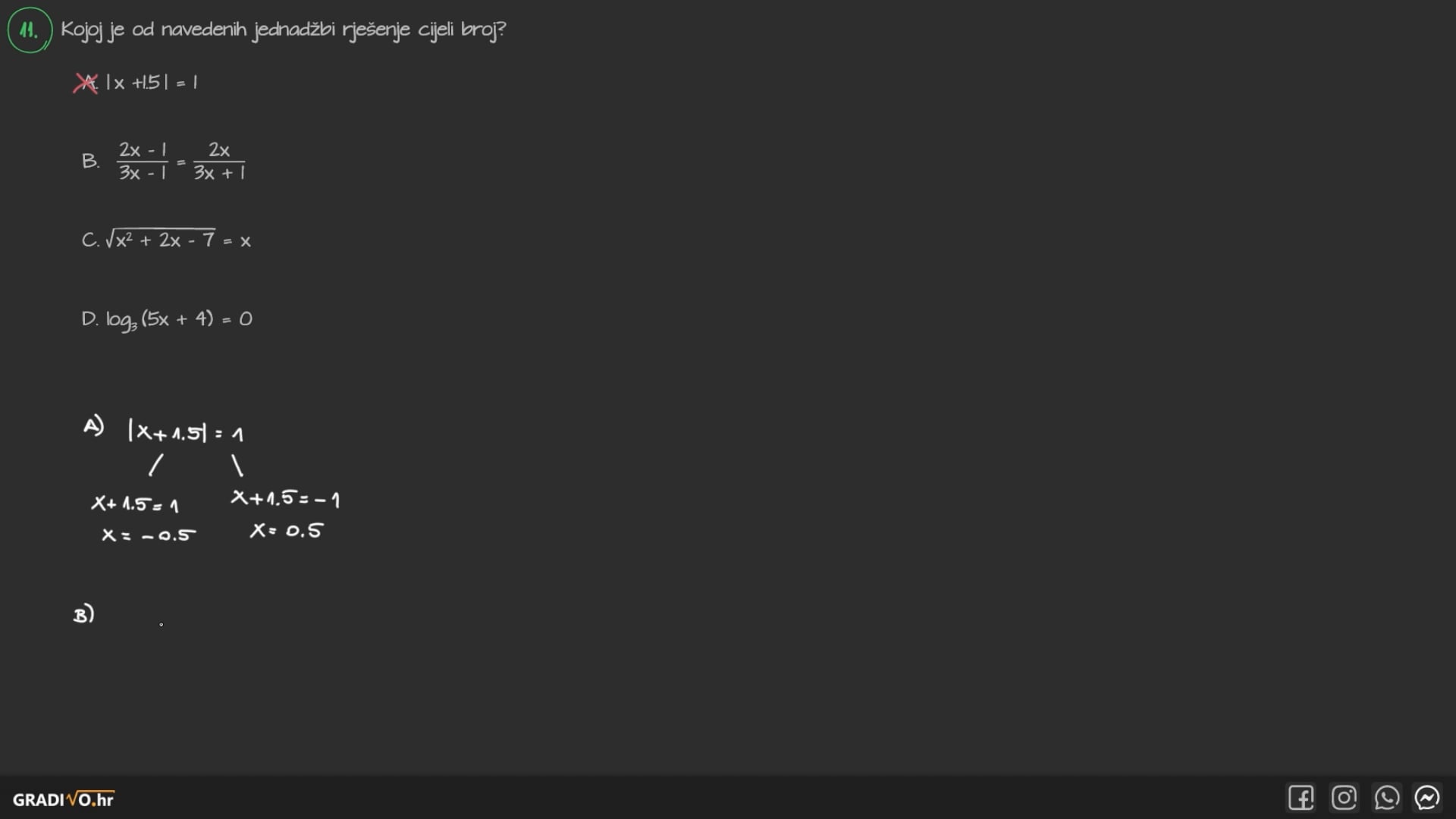
Task: Click the WhatsApp share icon
Action: [1386, 798]
